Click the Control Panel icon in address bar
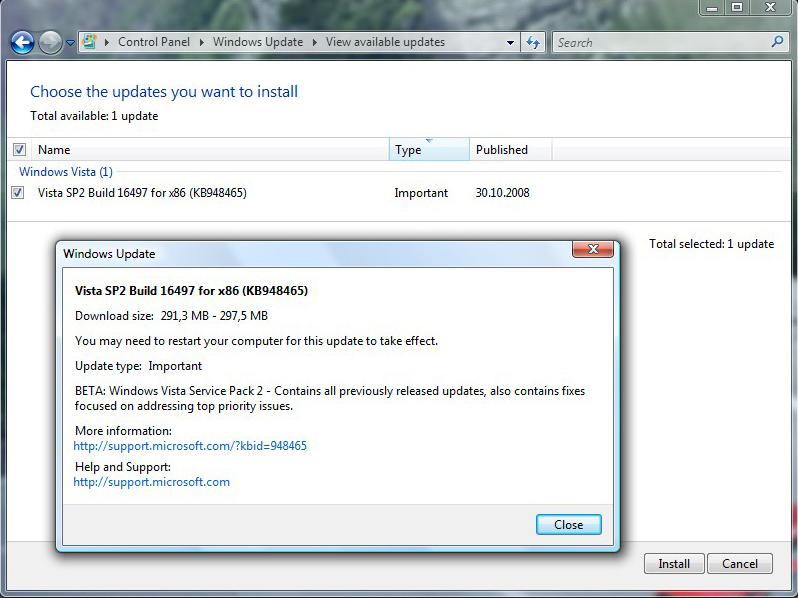The height and width of the screenshot is (598, 798). 90,42
